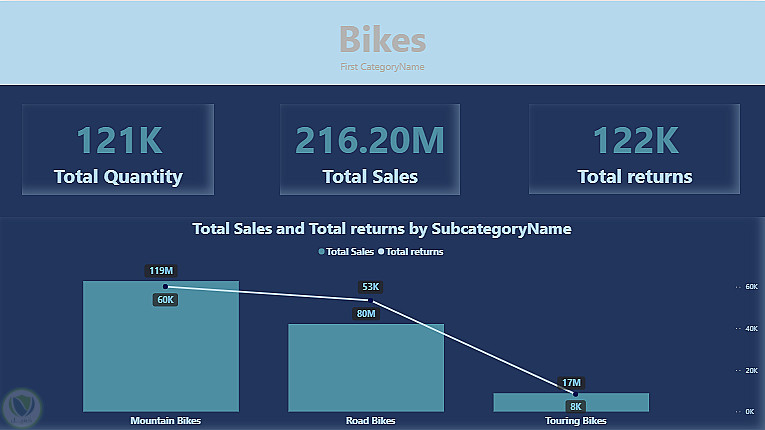Click the Total Sales legend marker
Screen dimensions: 765x430
321,252
